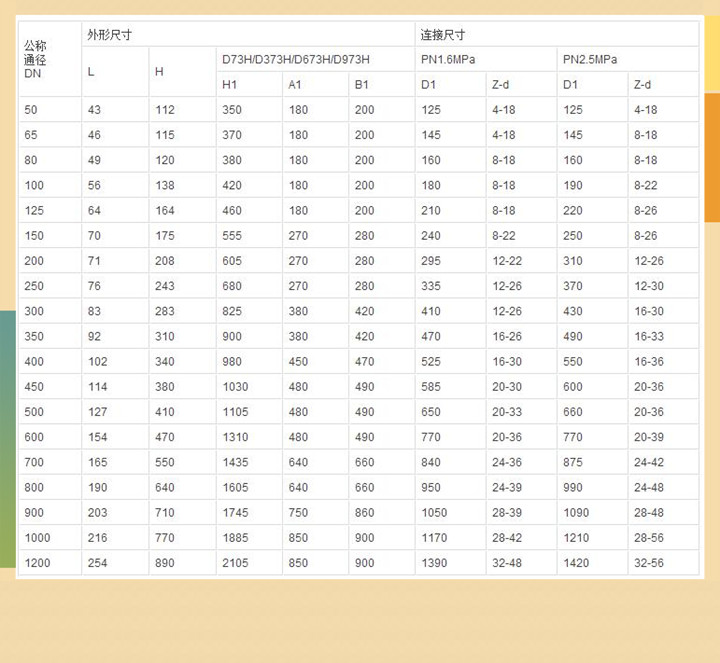Click the DN 200 row label
Screen dimensions: 720x663
(34, 261)
